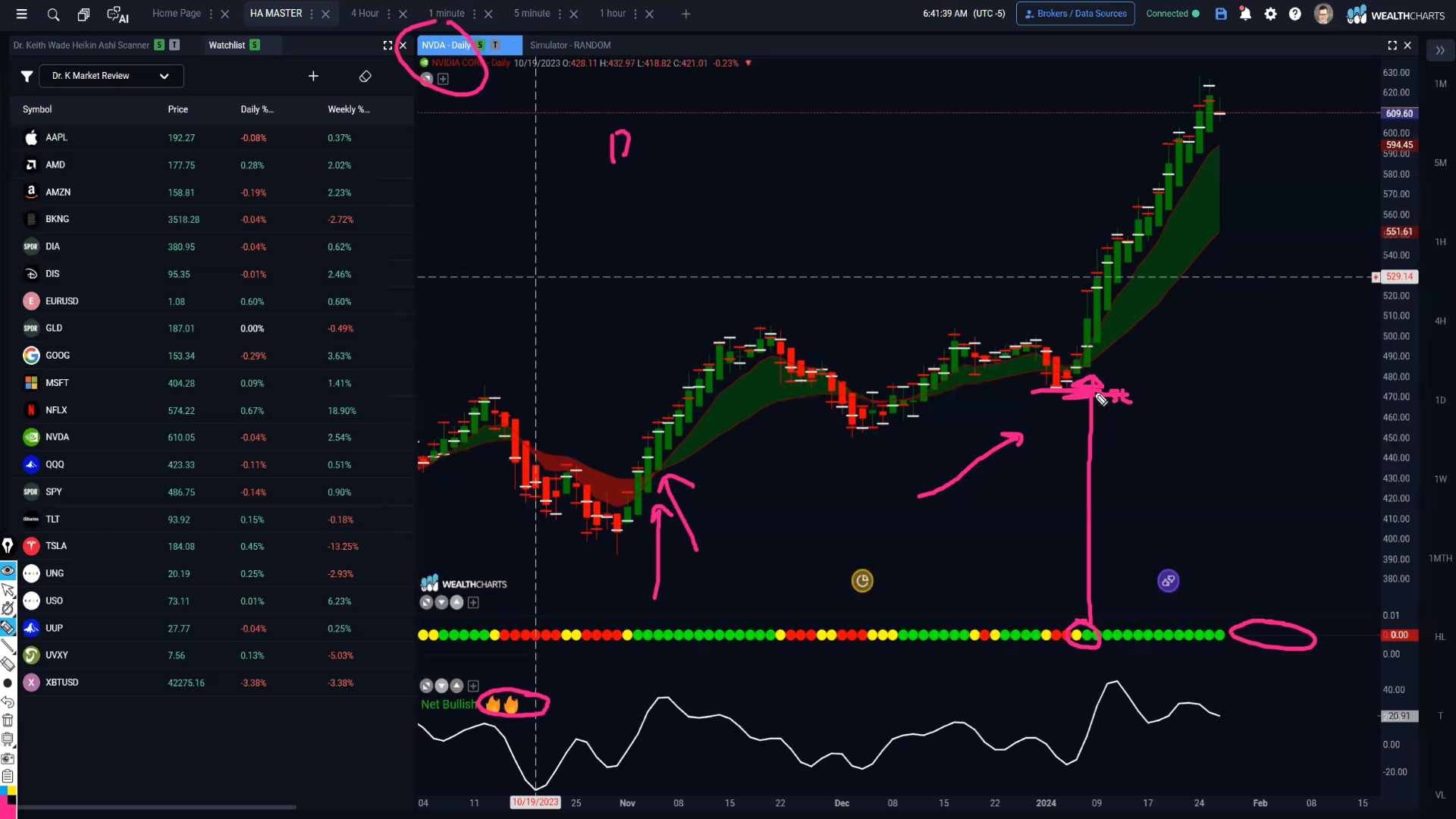This screenshot has height=819, width=1456.
Task: Open the help question mark
Action: [1295, 14]
